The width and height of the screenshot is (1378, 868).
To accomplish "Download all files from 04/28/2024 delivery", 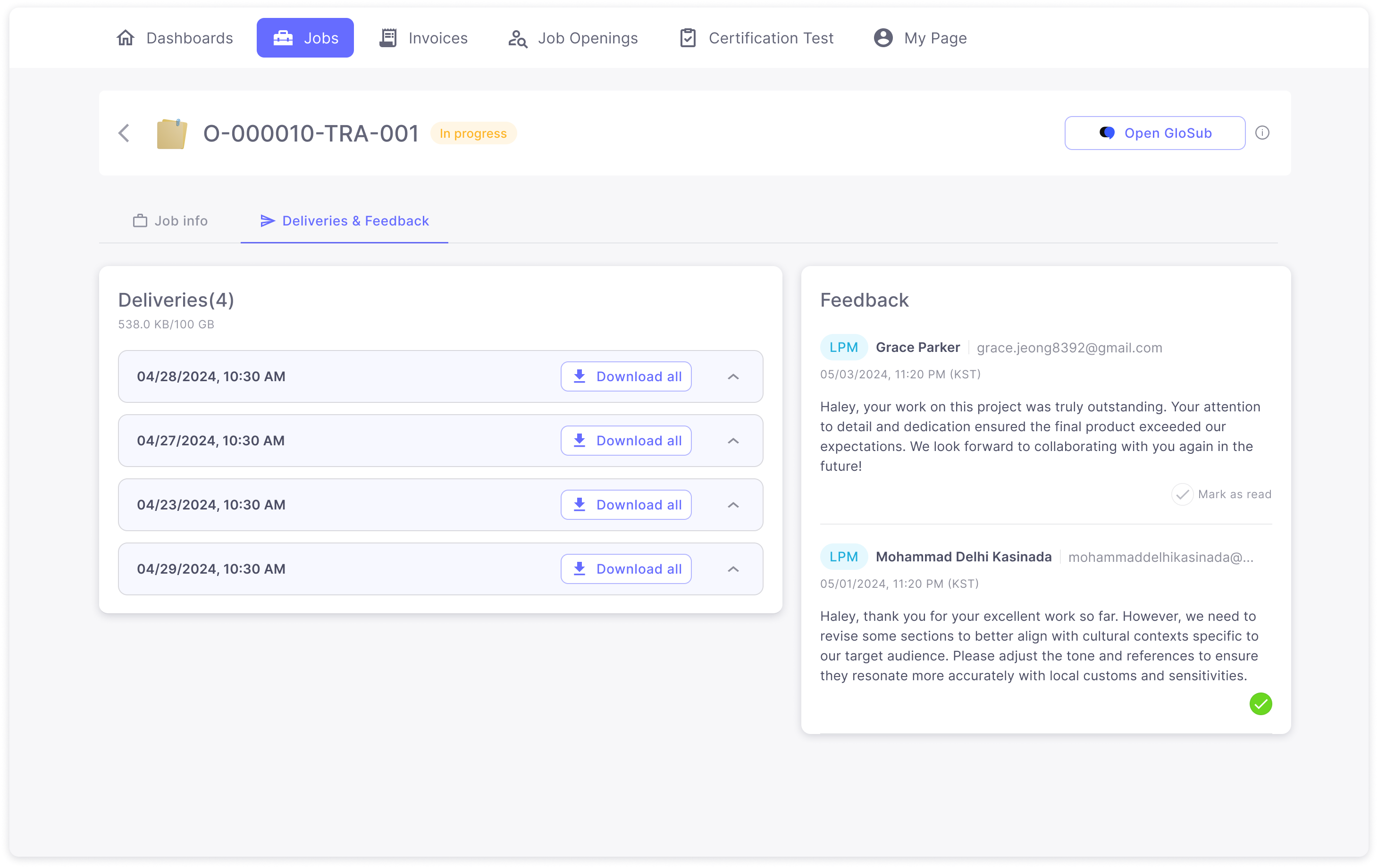I will click(625, 376).
